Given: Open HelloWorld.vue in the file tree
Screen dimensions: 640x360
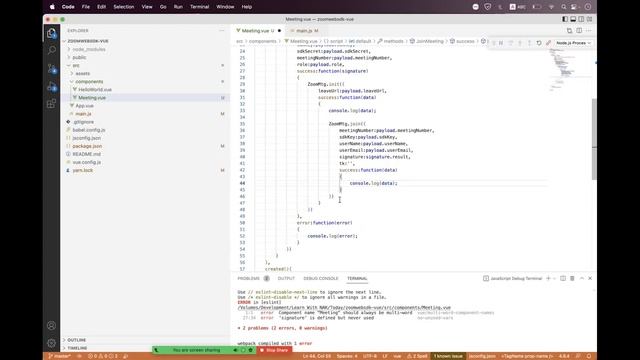Looking at the screenshot, I should (95, 89).
